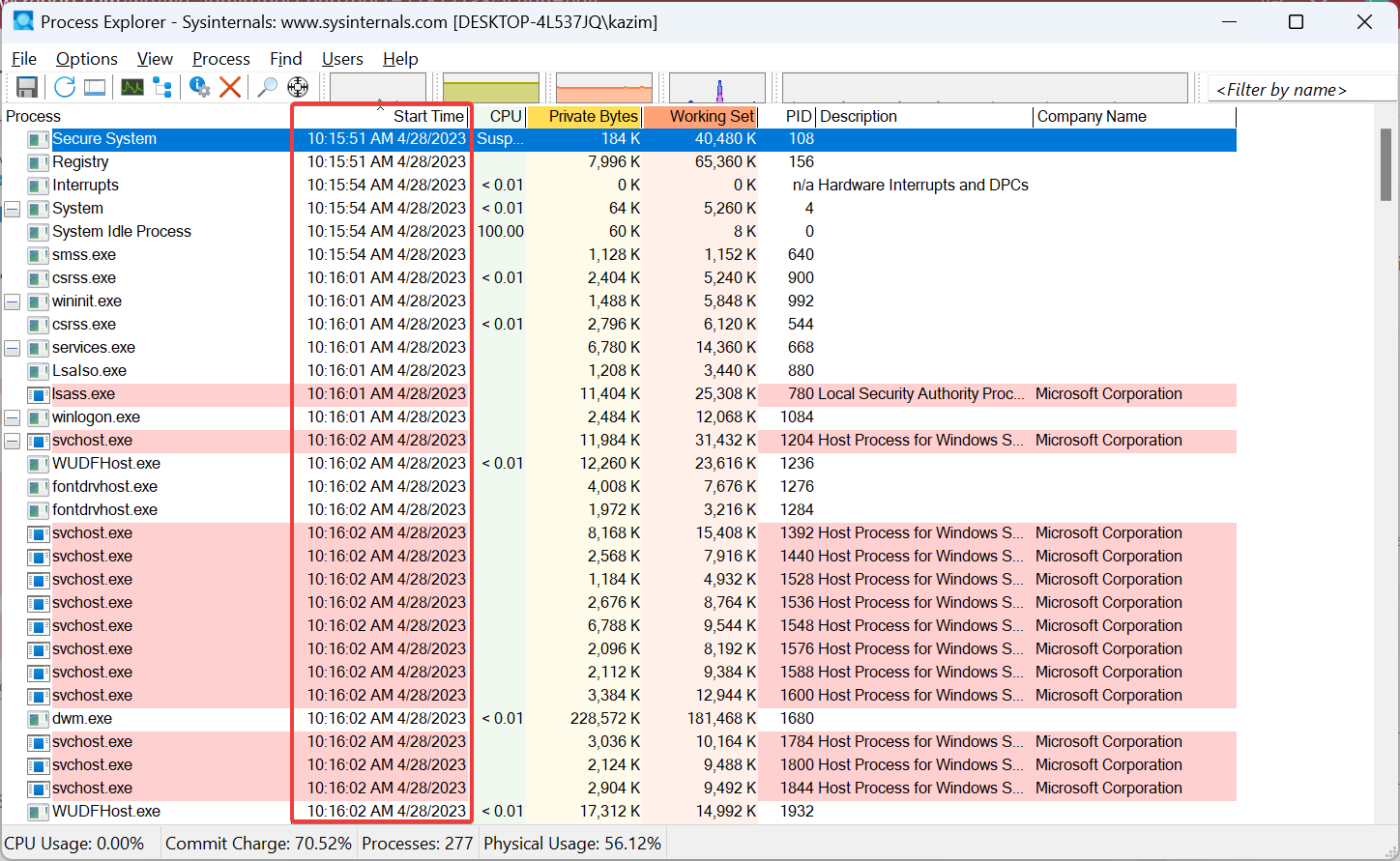Open the Help menu
Viewport: 1400px width, 861px height.
[x=400, y=59]
